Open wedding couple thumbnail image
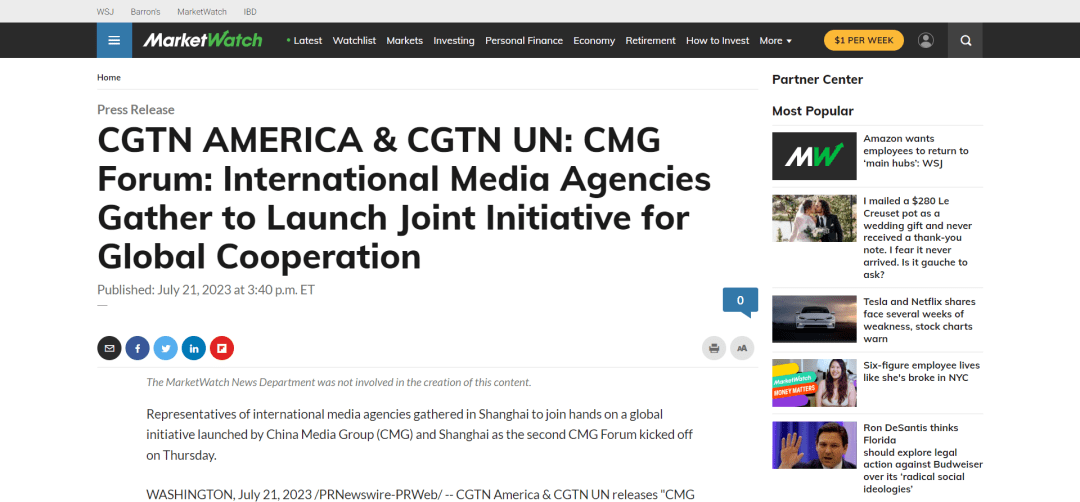 coord(814,218)
